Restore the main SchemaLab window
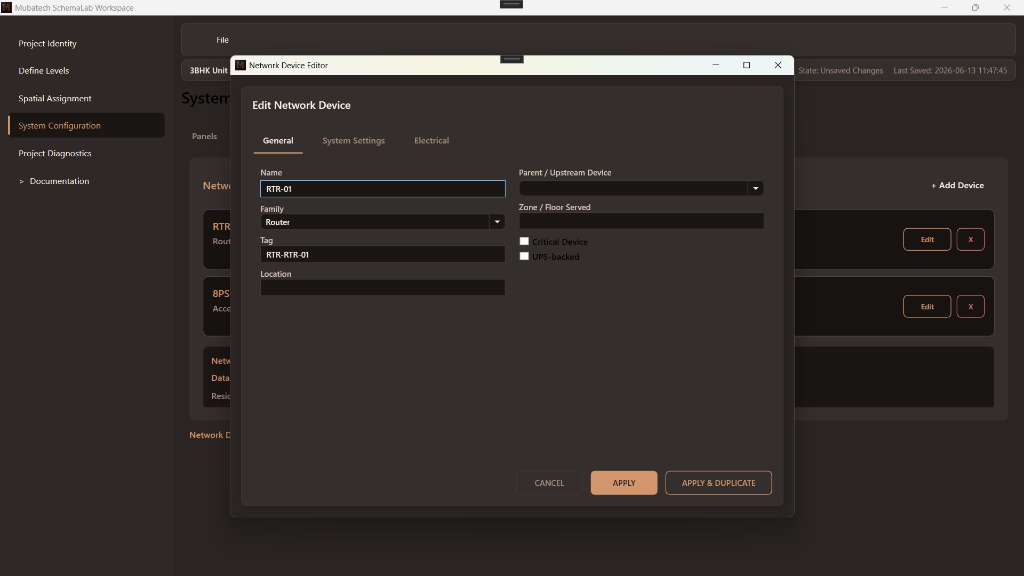The image size is (1024, 576). 975,7
